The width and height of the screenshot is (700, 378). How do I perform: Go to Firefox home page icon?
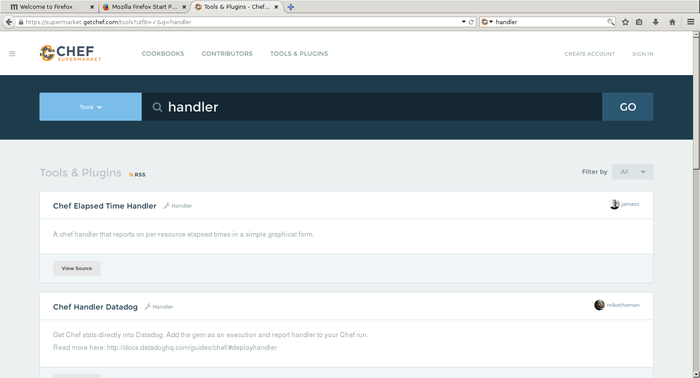(x=672, y=22)
